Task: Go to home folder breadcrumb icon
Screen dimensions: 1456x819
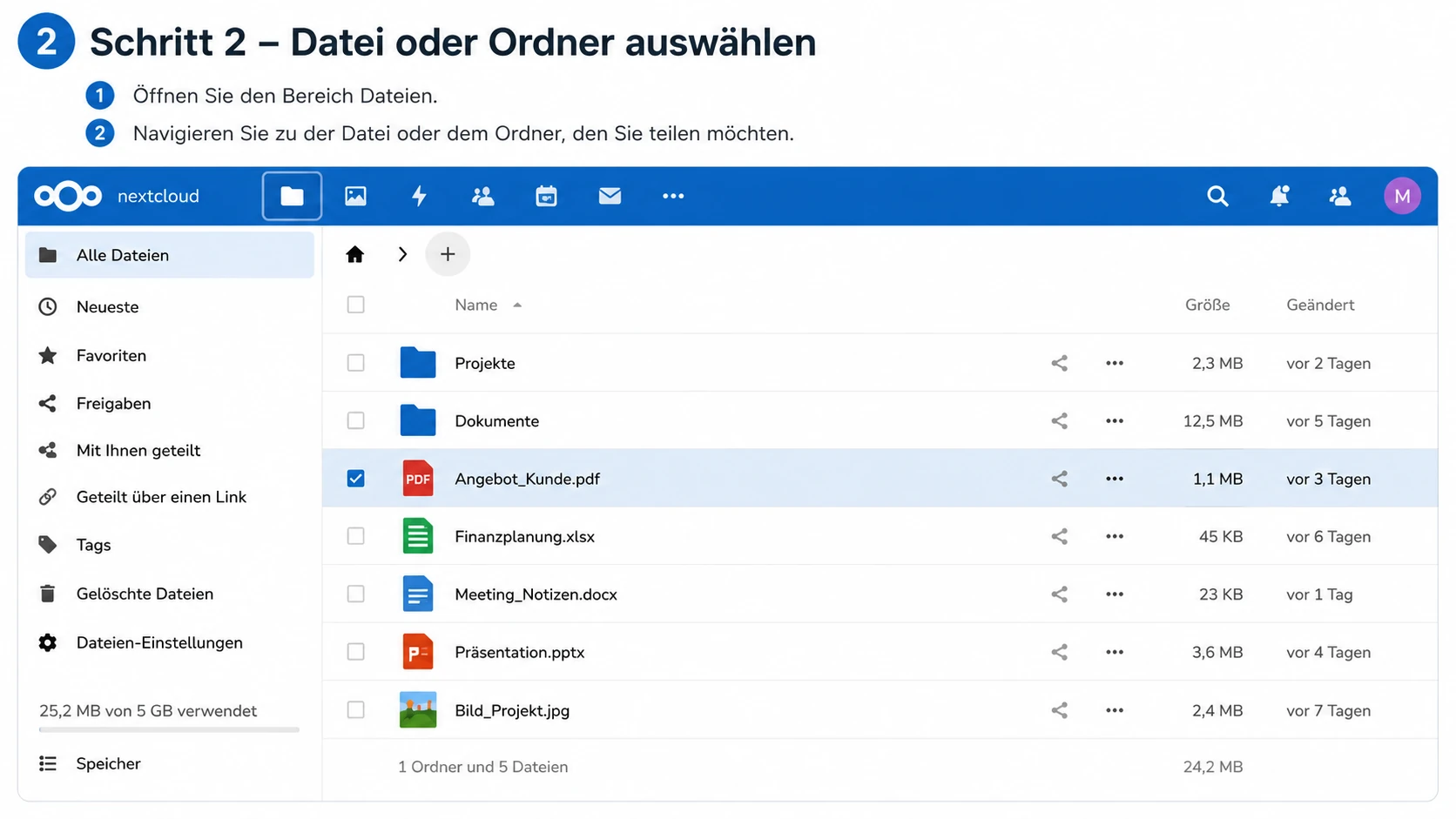Action: click(354, 254)
